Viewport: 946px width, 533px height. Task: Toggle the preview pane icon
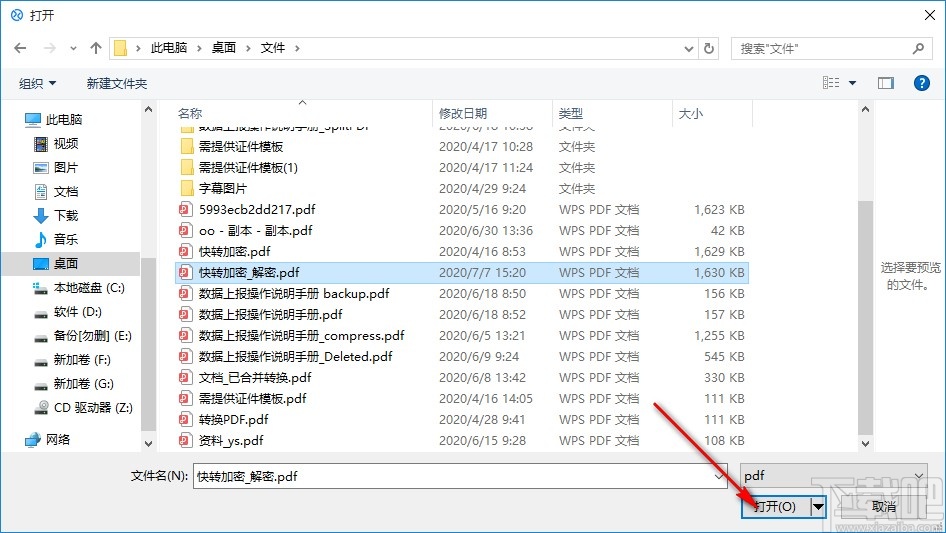pos(885,83)
